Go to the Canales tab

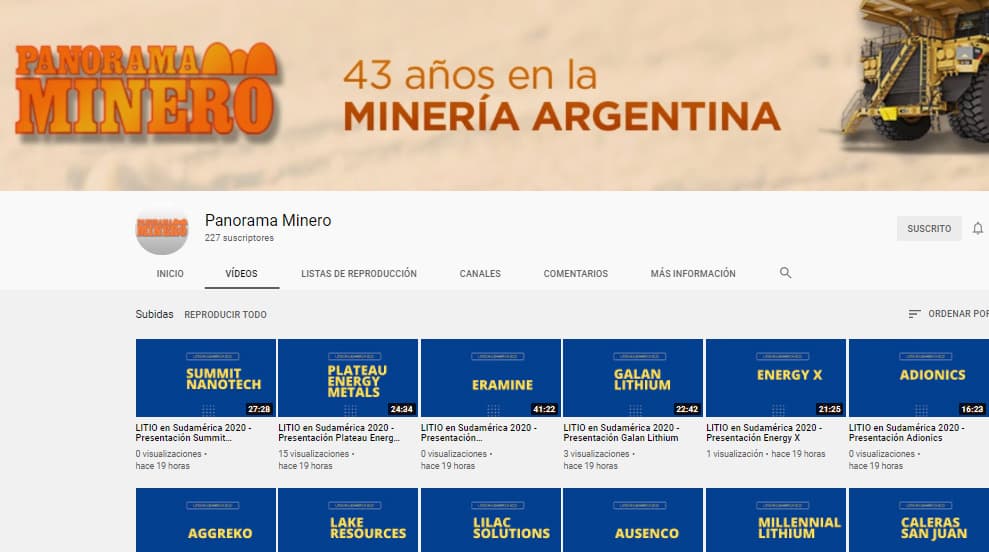pyautogui.click(x=480, y=273)
